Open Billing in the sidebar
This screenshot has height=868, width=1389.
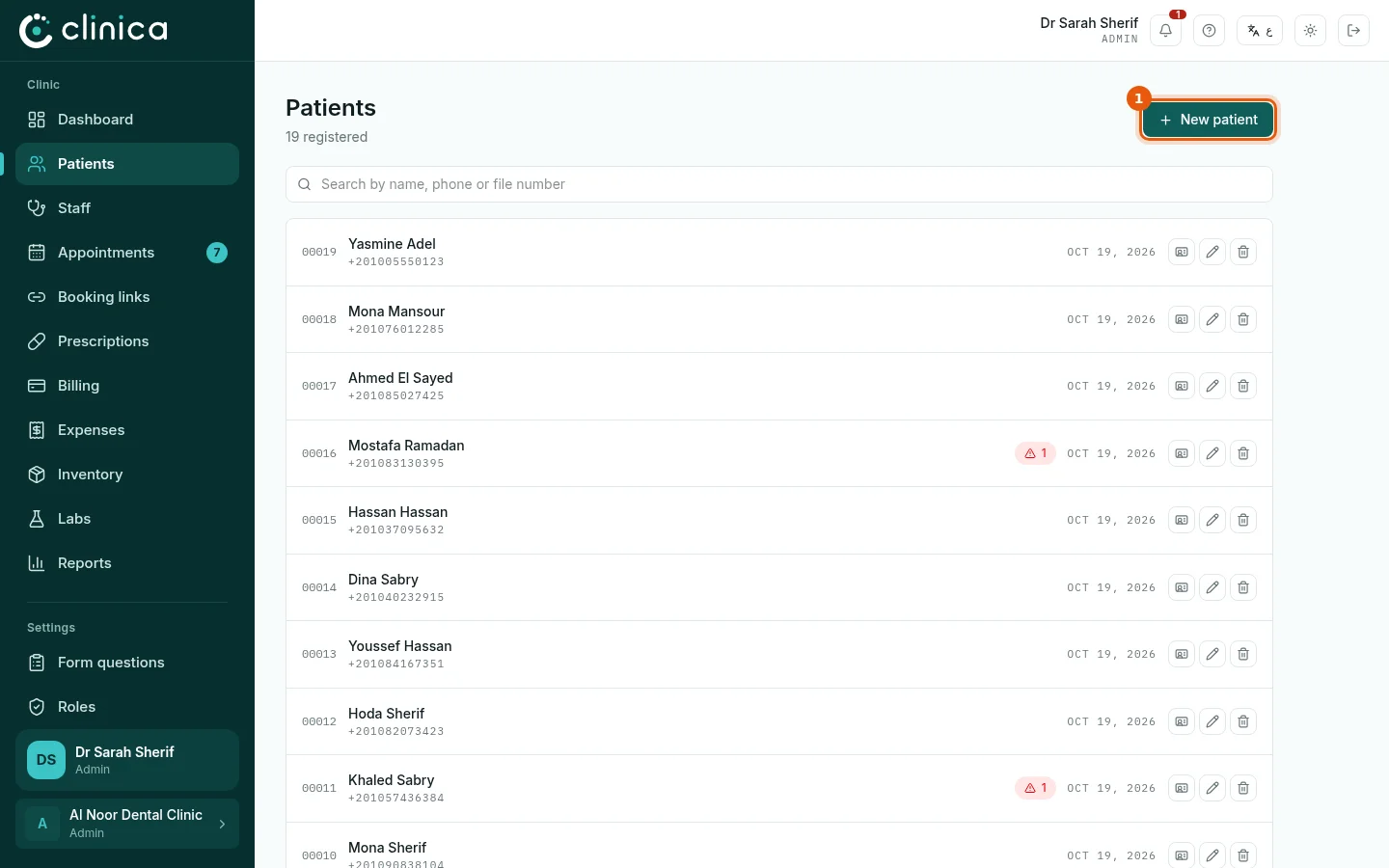[127, 386]
